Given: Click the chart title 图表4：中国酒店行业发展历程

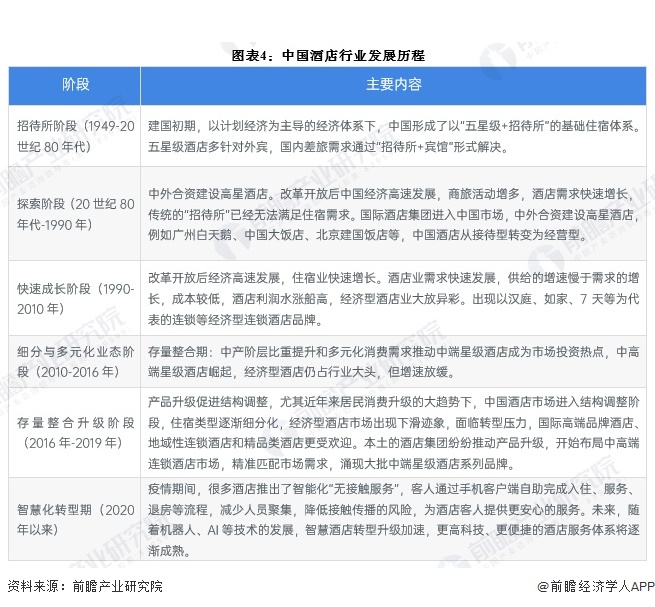Looking at the screenshot, I should [x=328, y=55].
